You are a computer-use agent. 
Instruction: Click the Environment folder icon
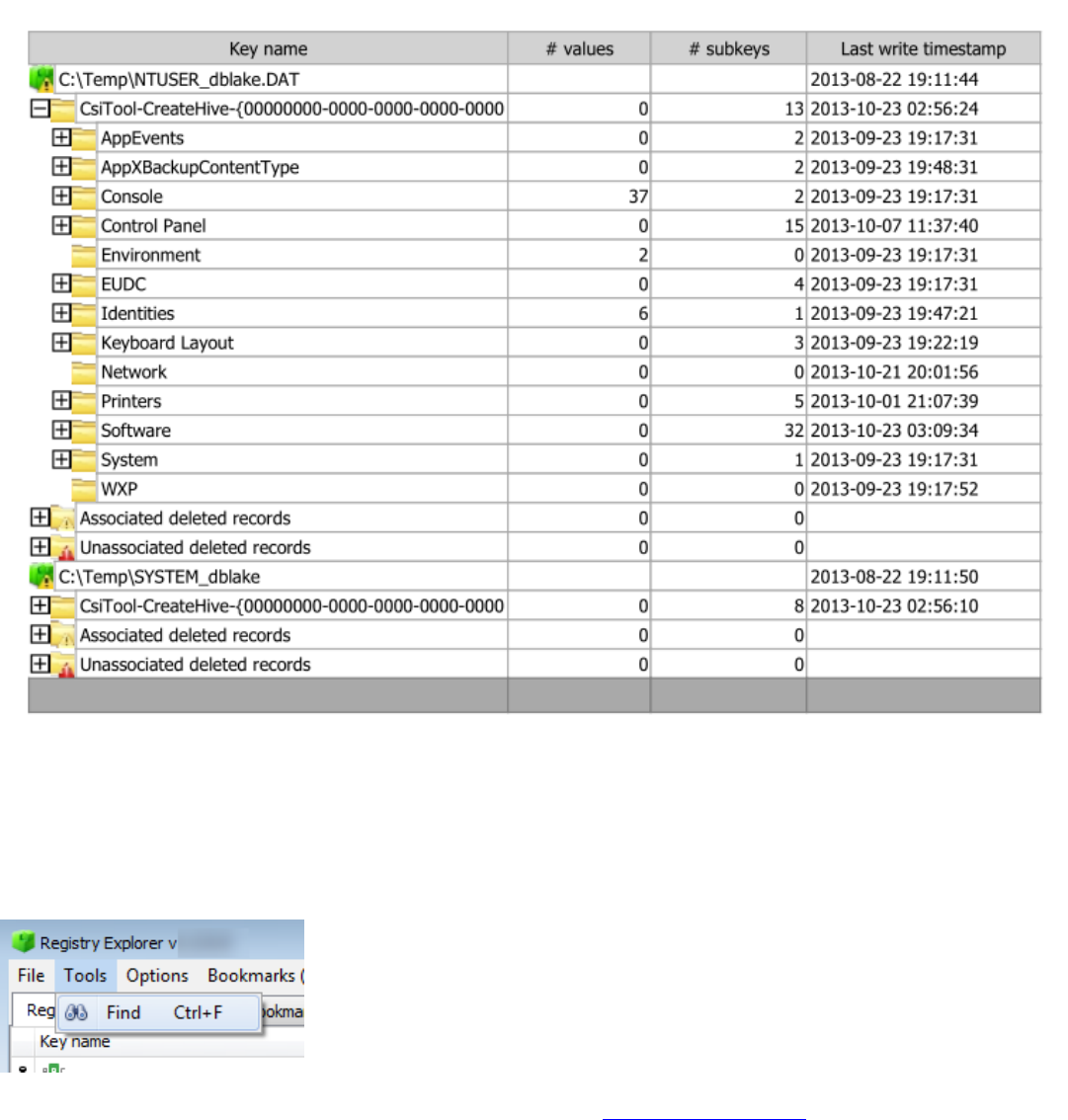(x=84, y=255)
